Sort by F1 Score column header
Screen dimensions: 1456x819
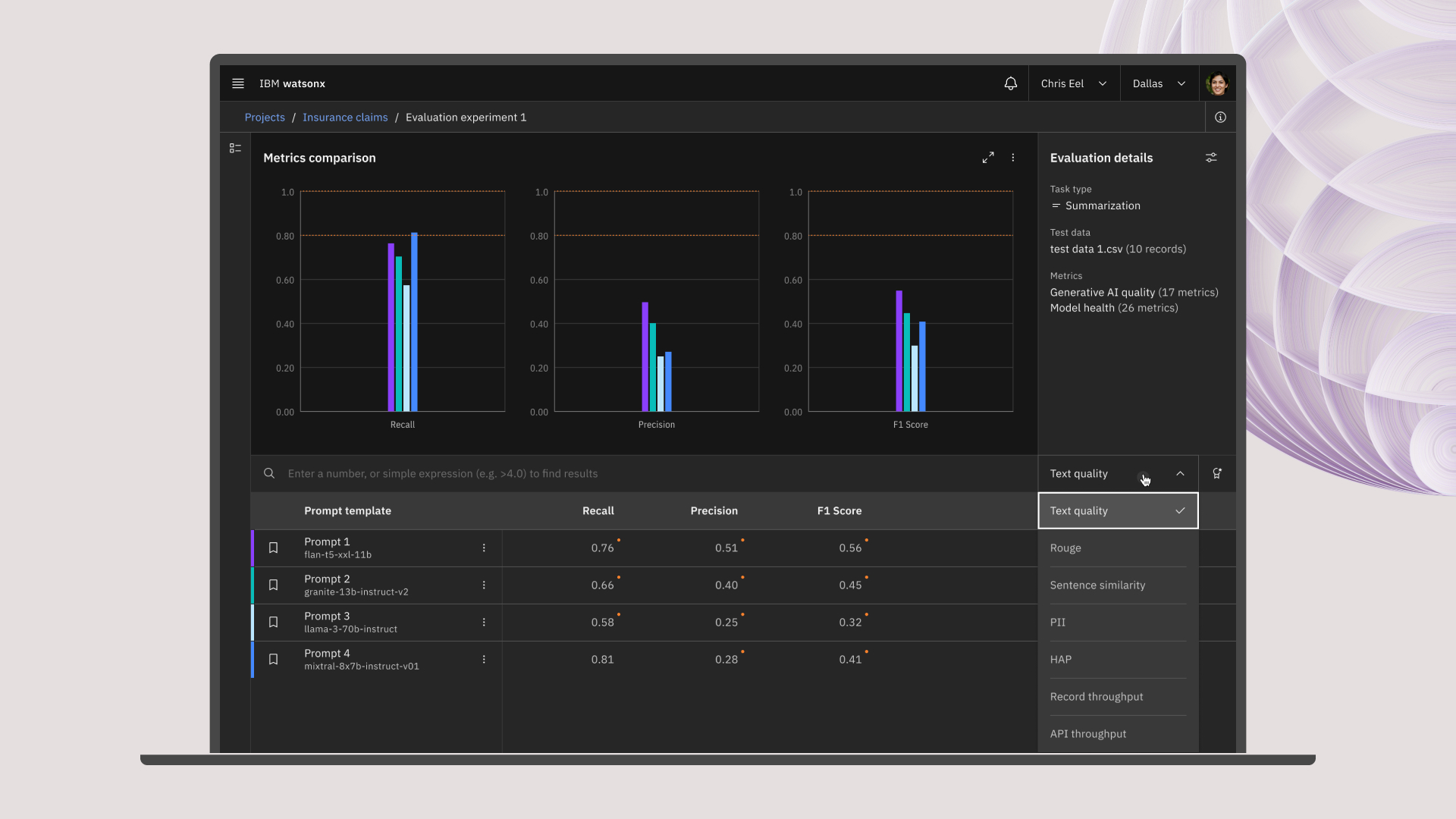coord(839,511)
